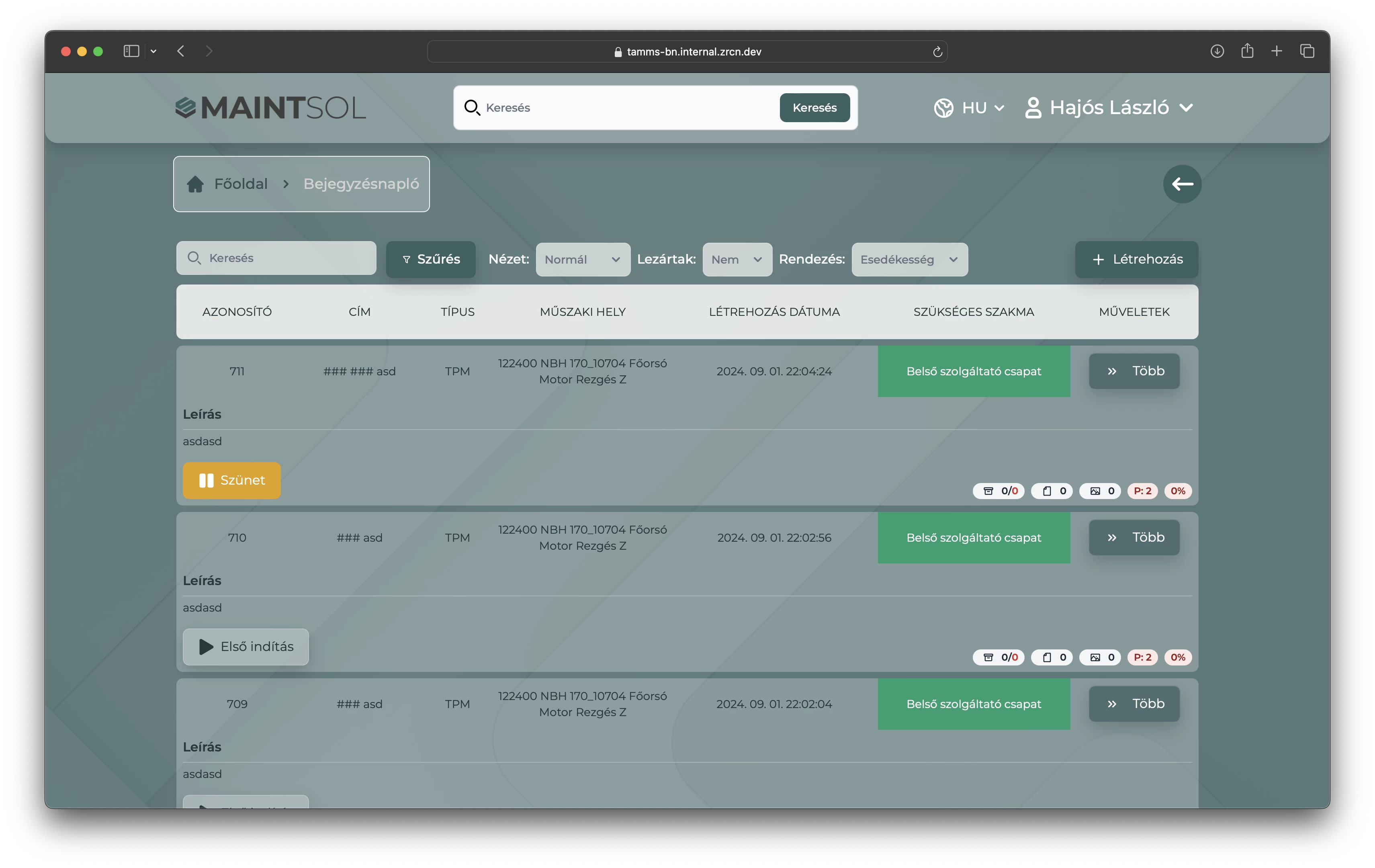The image size is (1375, 868).
Task: Click the Bejegyzésnapló breadcrumb
Action: (361, 184)
